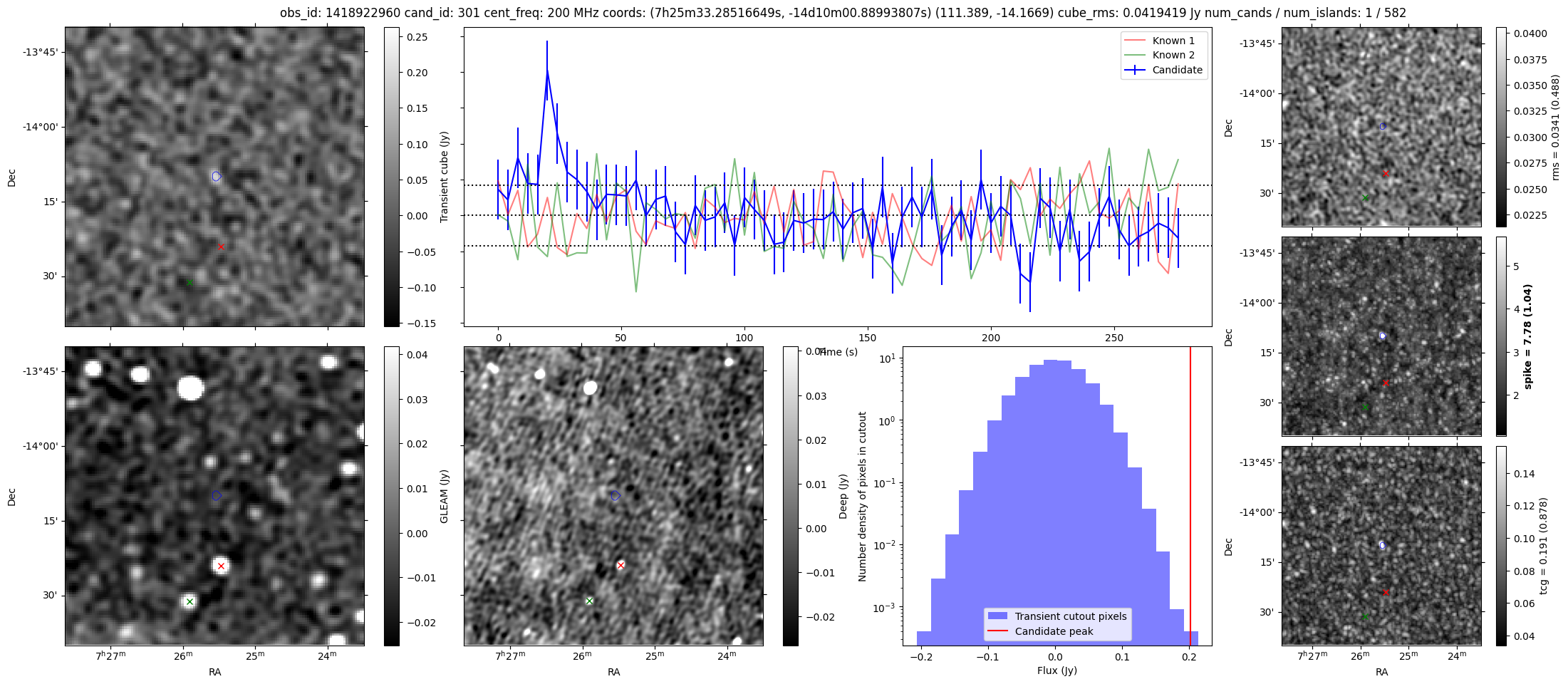Image resolution: width=1568 pixels, height=684 pixels.
Task: Select the green X marker in the Deep image
Action: click(x=589, y=601)
